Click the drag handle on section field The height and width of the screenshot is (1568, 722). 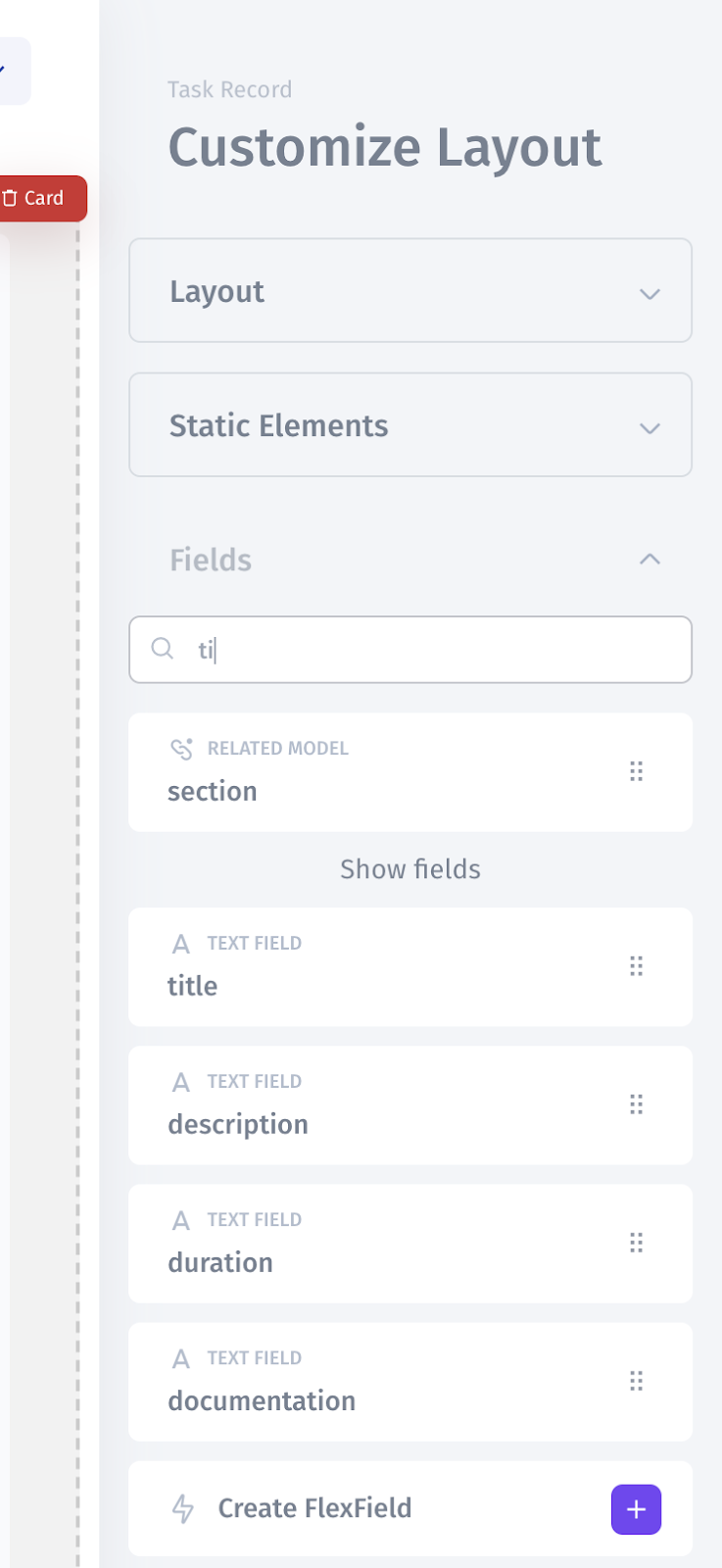(636, 771)
